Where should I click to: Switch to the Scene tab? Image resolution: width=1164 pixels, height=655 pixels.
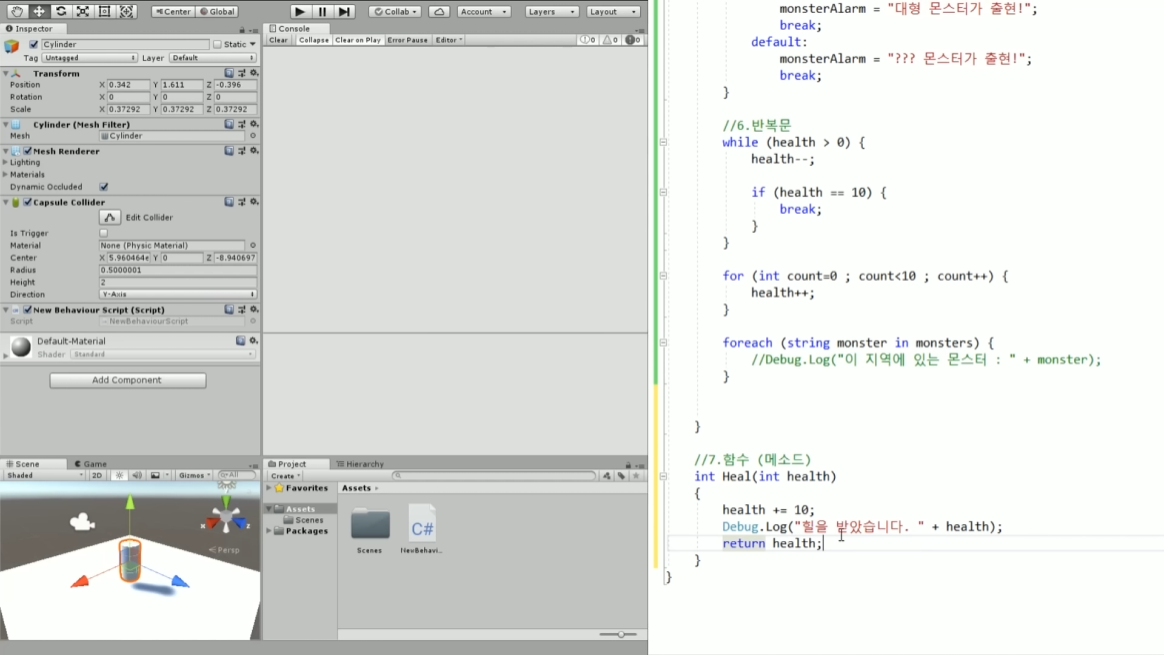tap(23, 463)
